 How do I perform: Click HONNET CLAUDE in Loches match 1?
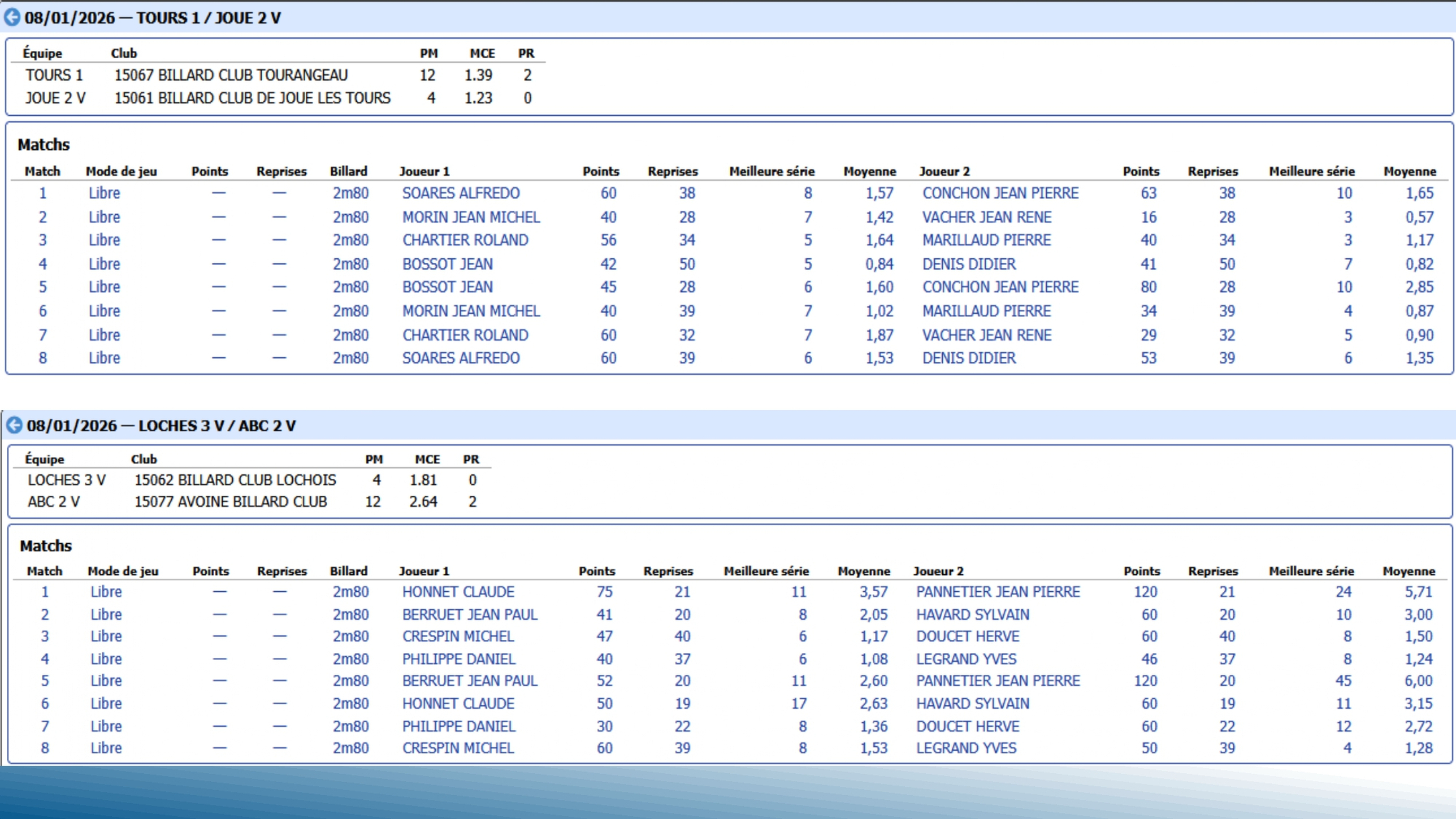pos(458,592)
